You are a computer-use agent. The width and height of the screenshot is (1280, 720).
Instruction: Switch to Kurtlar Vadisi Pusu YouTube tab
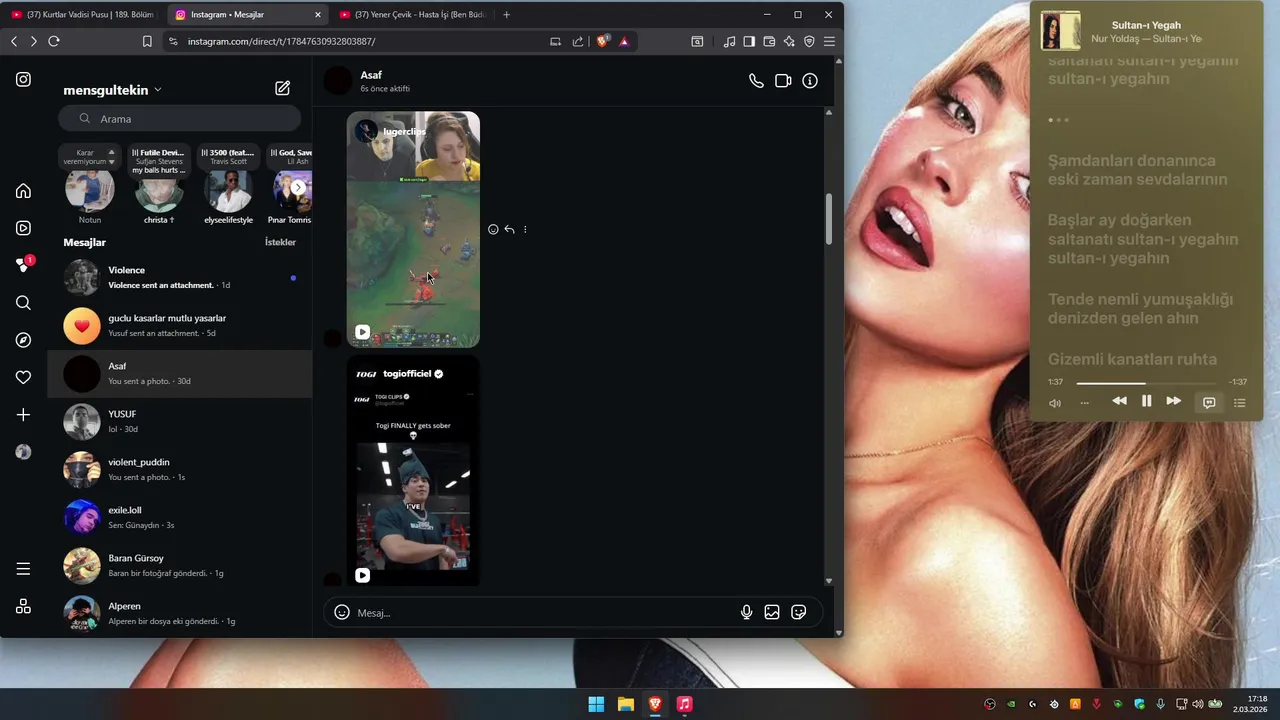[x=84, y=15]
